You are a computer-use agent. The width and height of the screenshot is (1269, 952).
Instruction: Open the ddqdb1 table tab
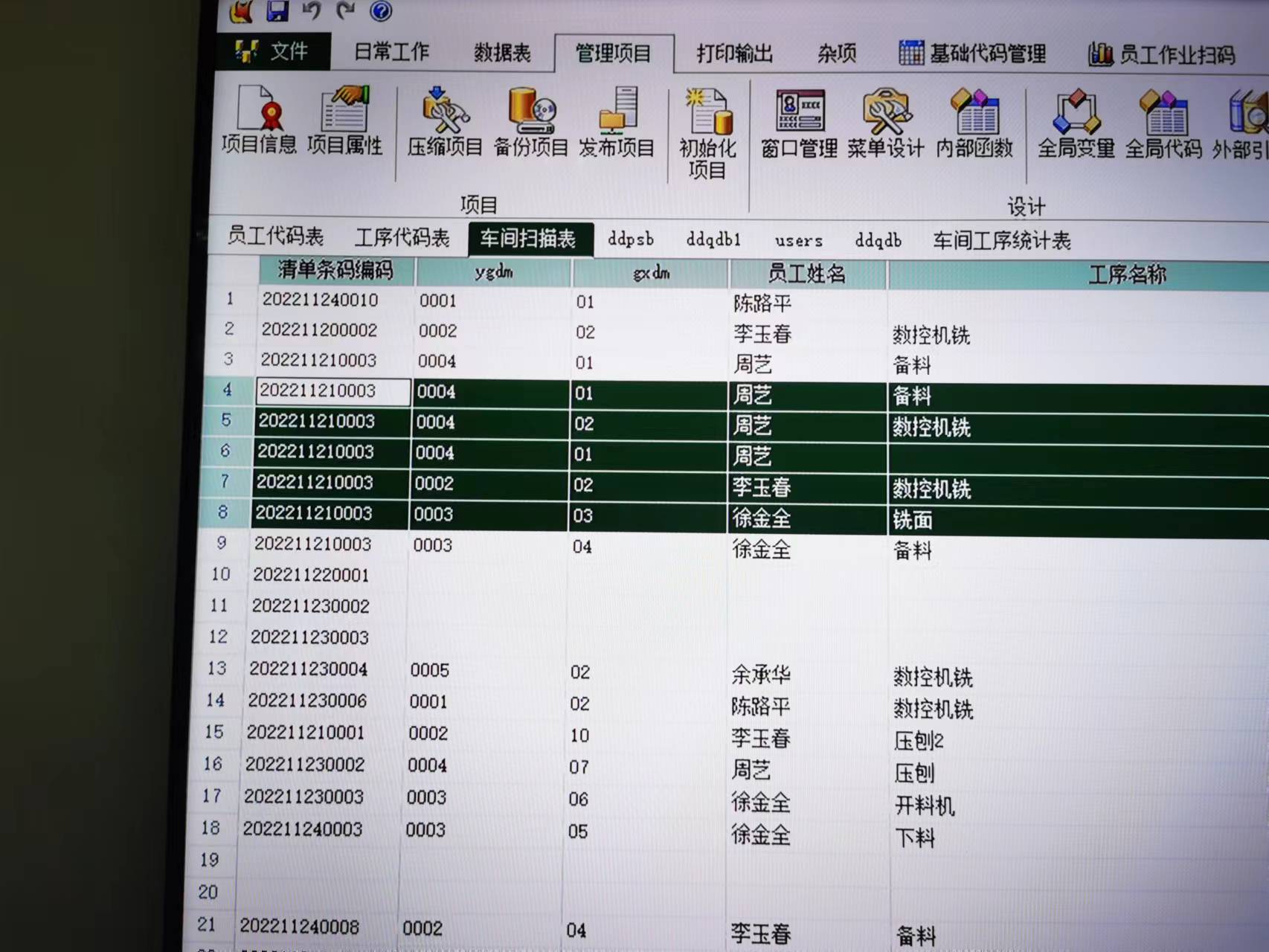(713, 239)
